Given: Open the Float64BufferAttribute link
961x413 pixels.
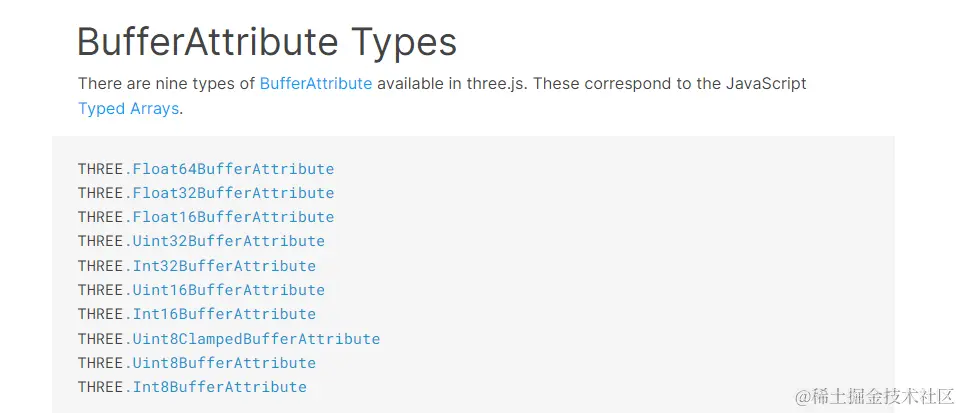Looking at the screenshot, I should tap(233, 169).
